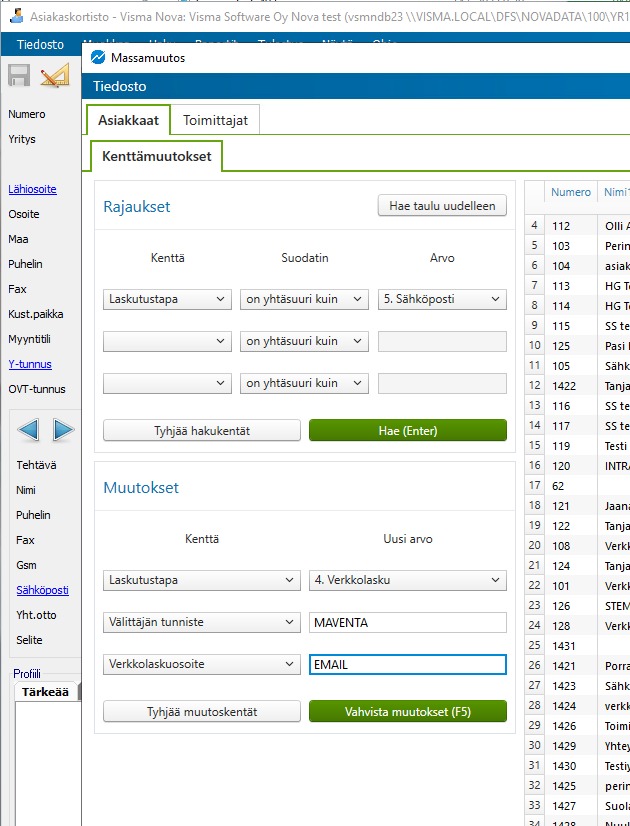This screenshot has width=630, height=826.
Task: Click the Numero column header in the table
Action: click(x=571, y=192)
